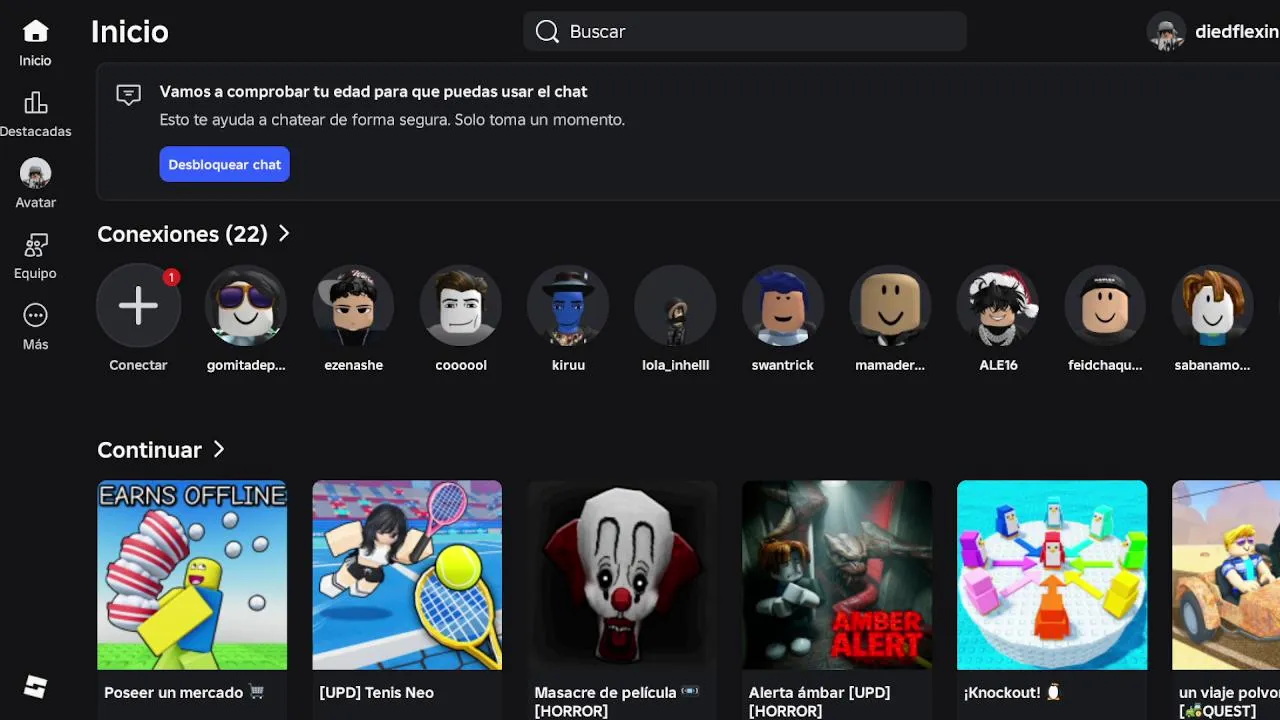The width and height of the screenshot is (1280, 720).
Task: Open the Más three-dots icon
Action: pos(35,316)
